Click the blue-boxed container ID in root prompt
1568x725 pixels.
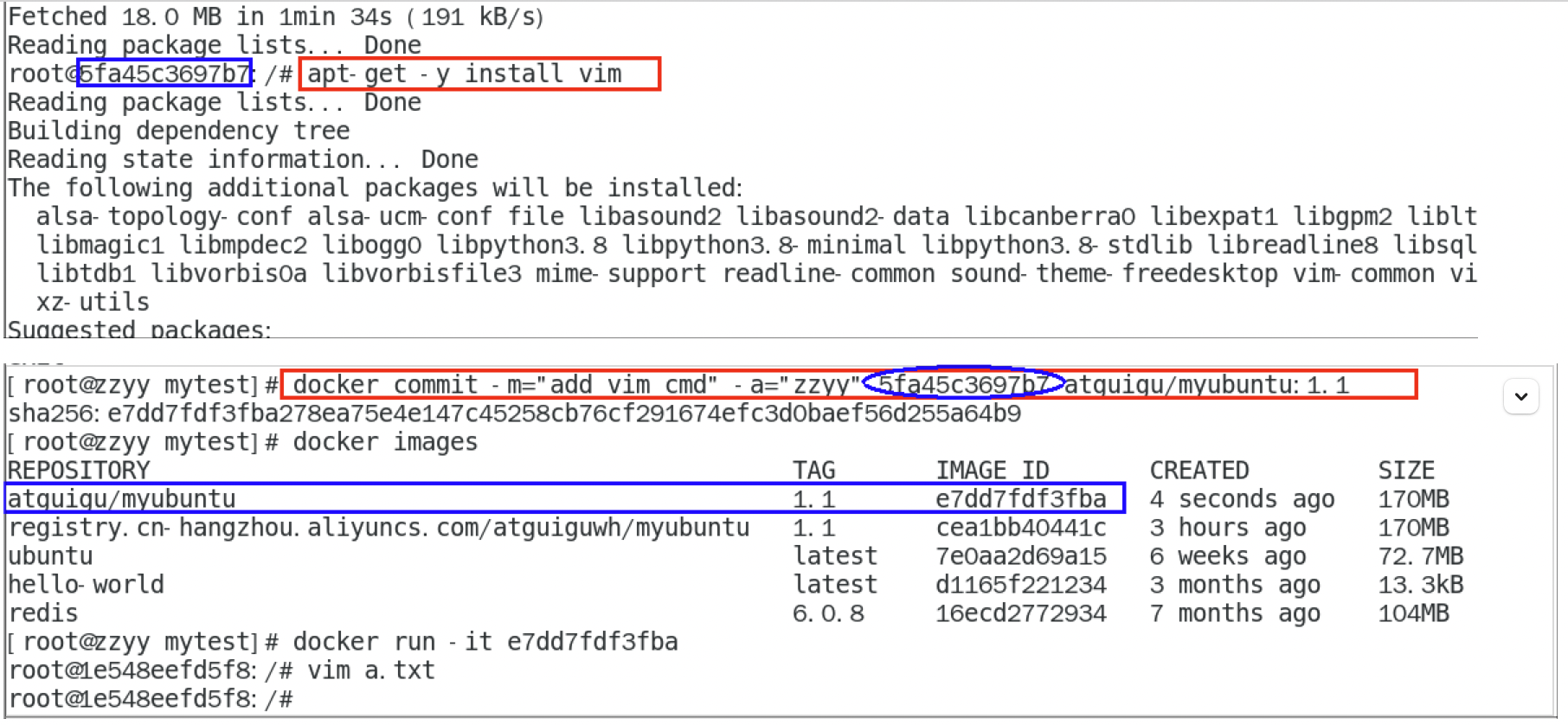pyautogui.click(x=164, y=74)
